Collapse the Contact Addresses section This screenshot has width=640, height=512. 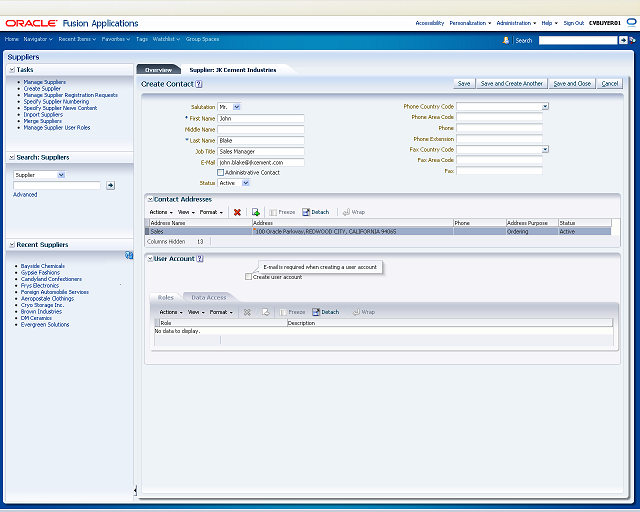pos(150,199)
